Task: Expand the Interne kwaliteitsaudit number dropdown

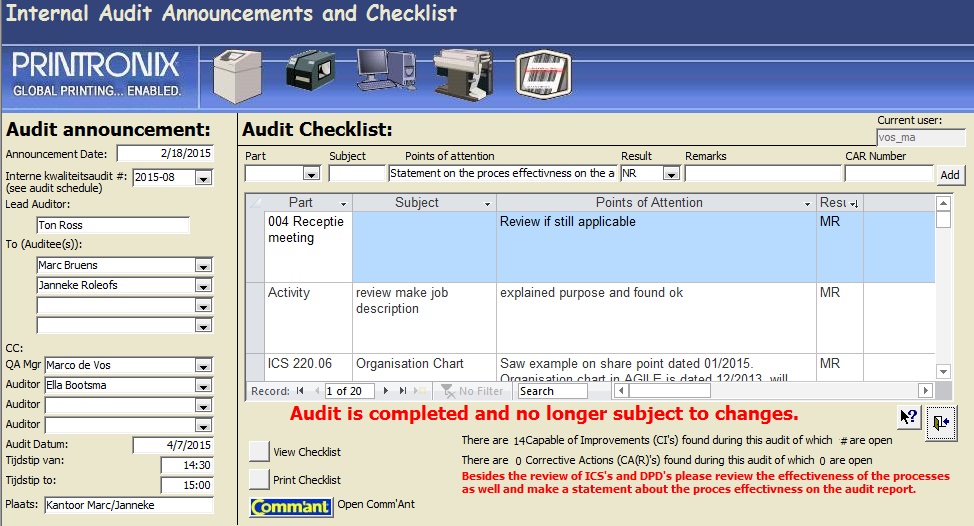Action: tap(203, 178)
